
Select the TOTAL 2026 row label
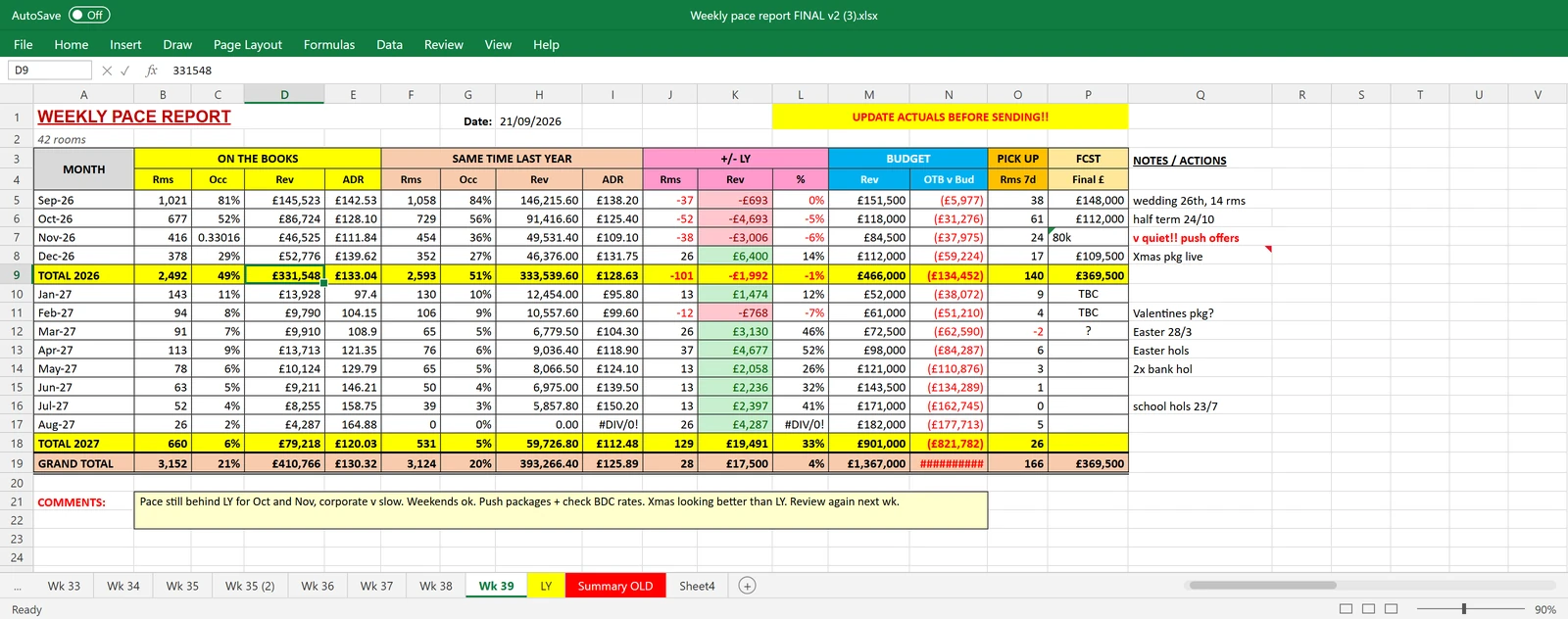pyautogui.click(x=83, y=275)
